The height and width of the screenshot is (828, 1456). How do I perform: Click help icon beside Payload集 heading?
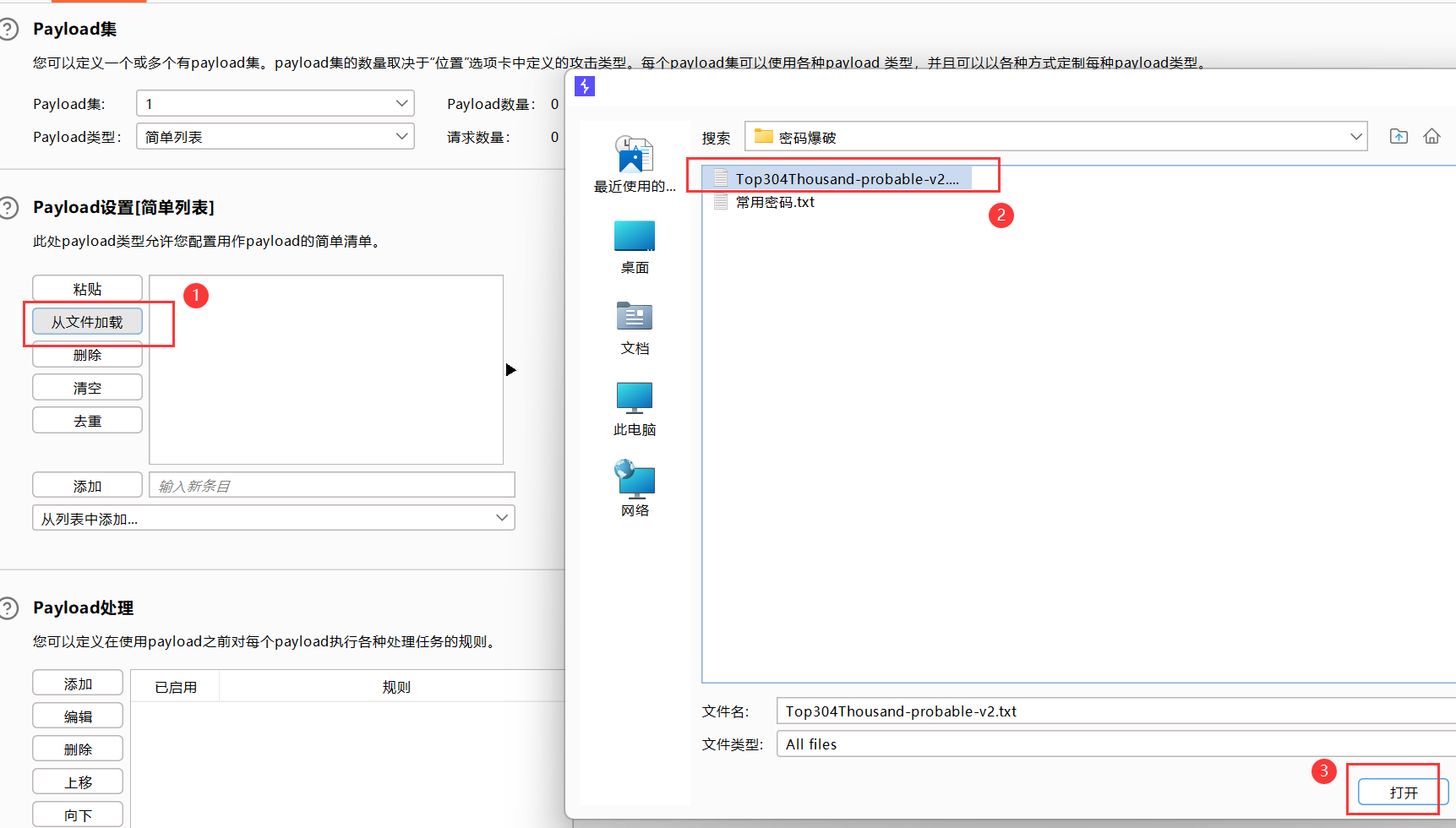[8, 30]
